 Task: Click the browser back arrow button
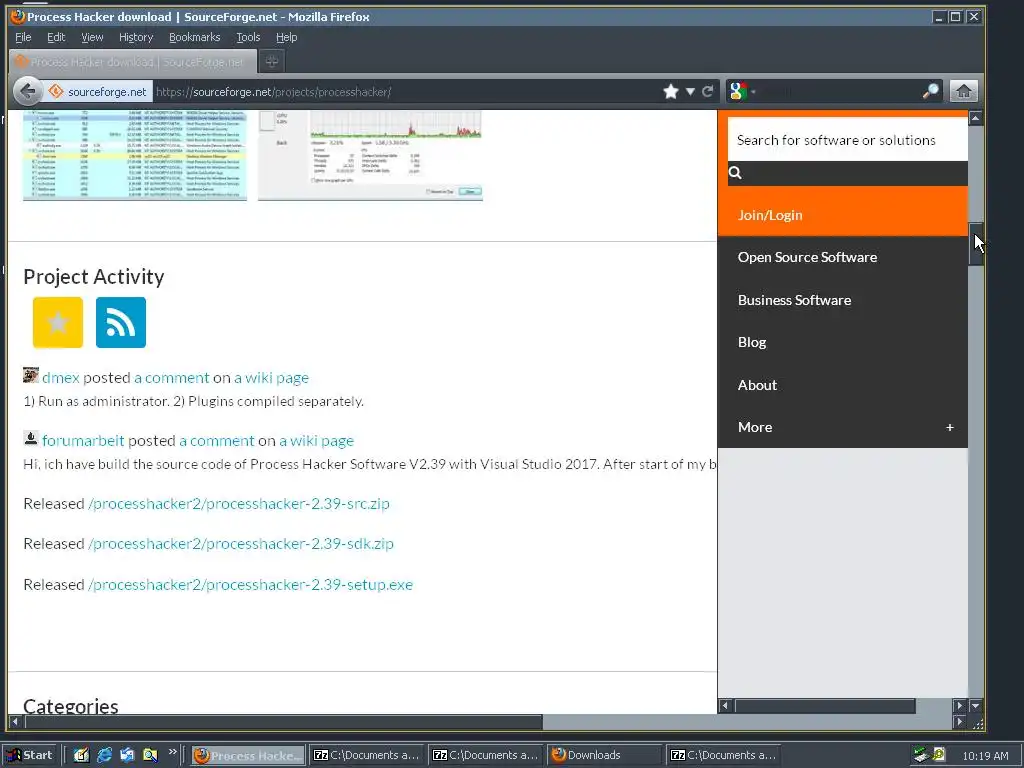[x=27, y=91]
